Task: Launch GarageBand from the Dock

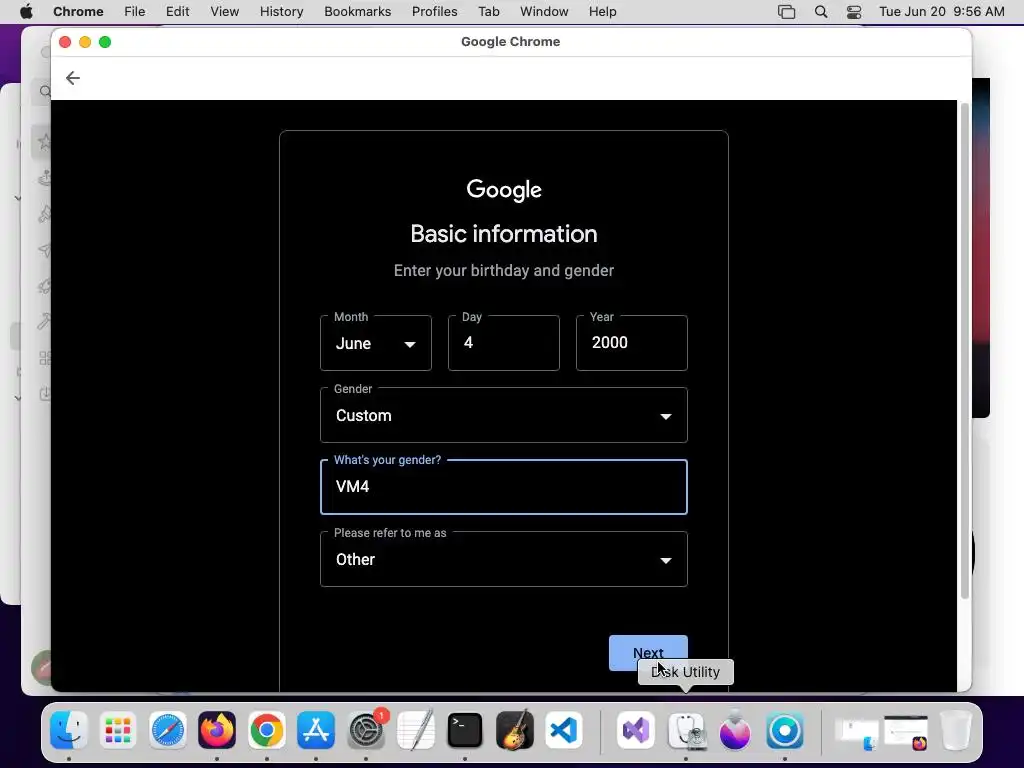Action: [515, 730]
